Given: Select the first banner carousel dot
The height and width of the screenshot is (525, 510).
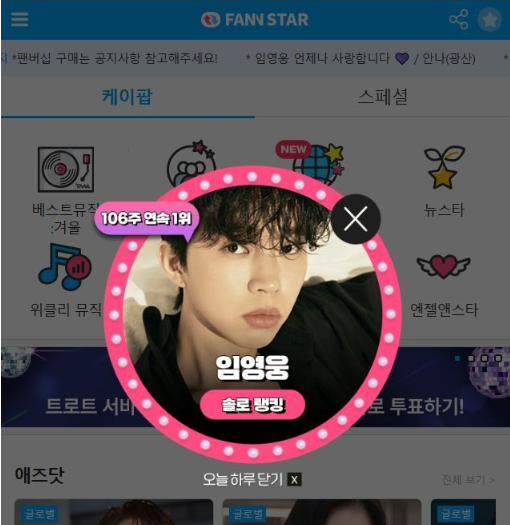Looking at the screenshot, I should click(x=457, y=358).
